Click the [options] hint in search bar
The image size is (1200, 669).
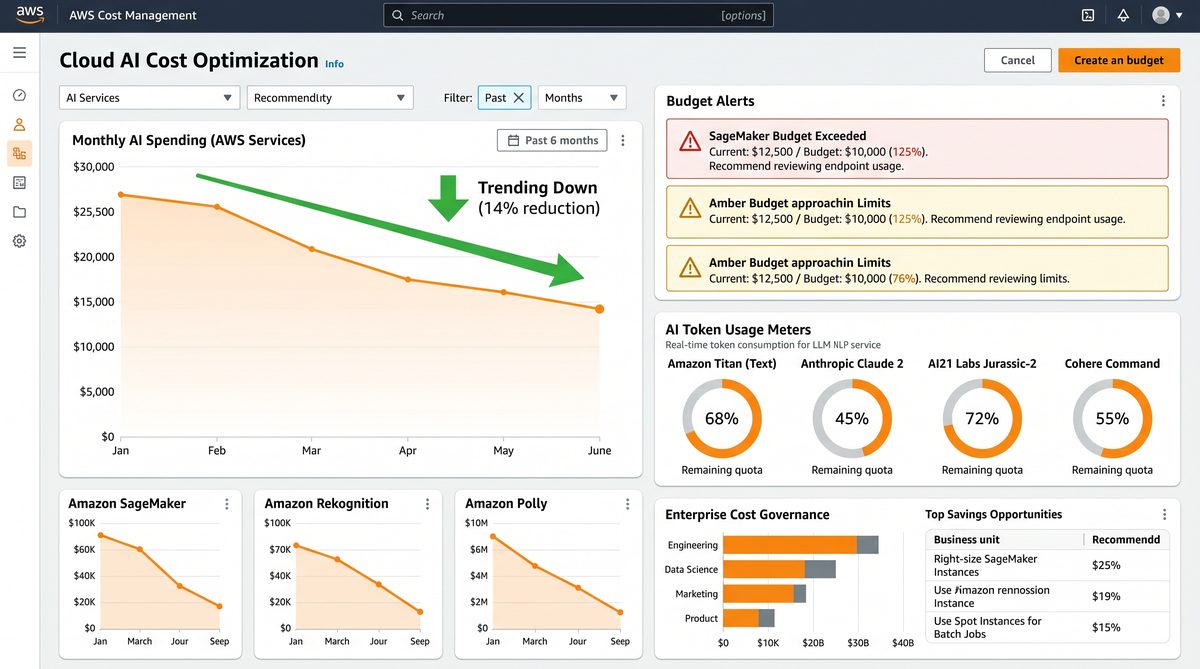click(743, 15)
